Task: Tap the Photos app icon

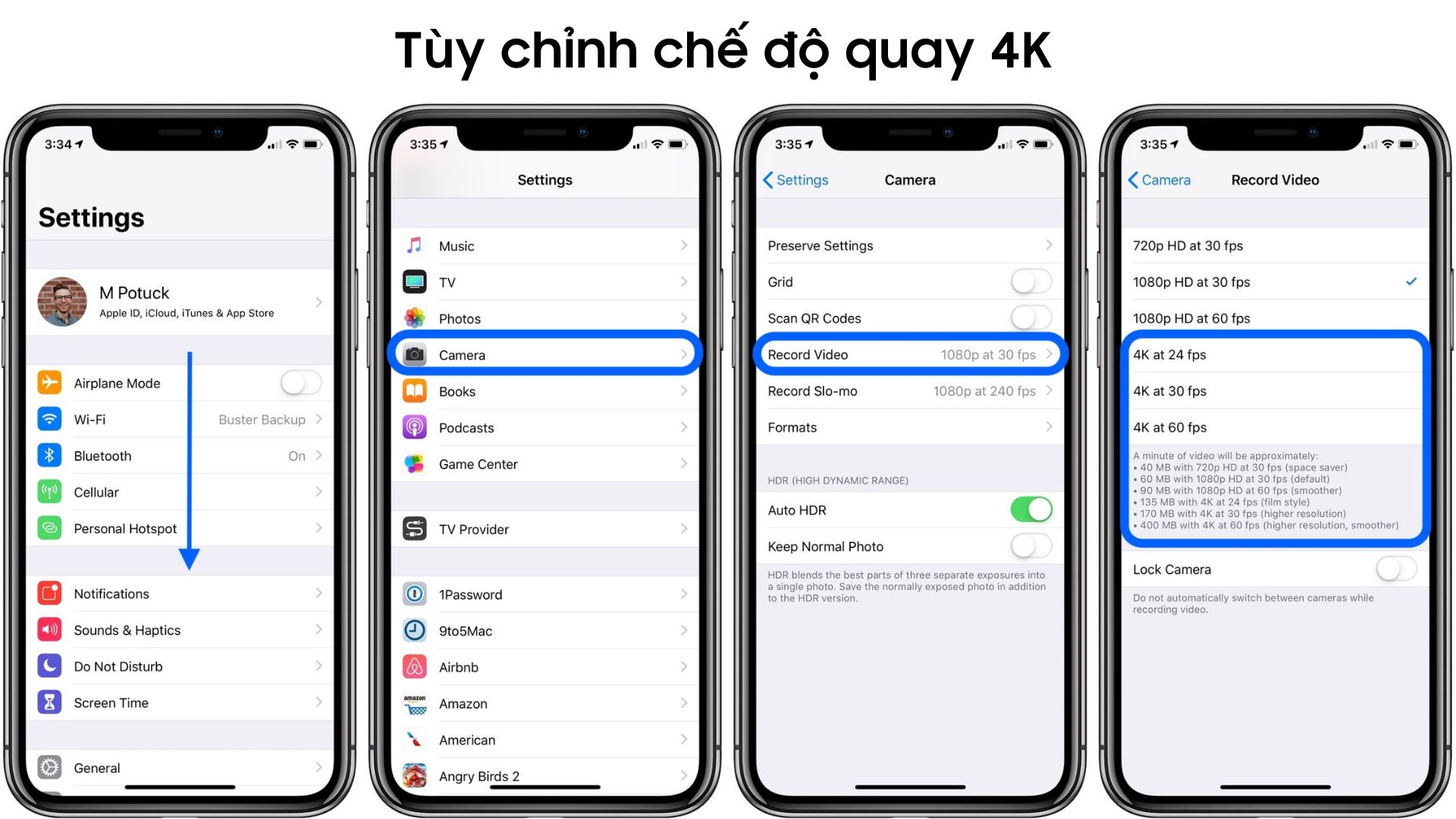Action: tap(415, 319)
